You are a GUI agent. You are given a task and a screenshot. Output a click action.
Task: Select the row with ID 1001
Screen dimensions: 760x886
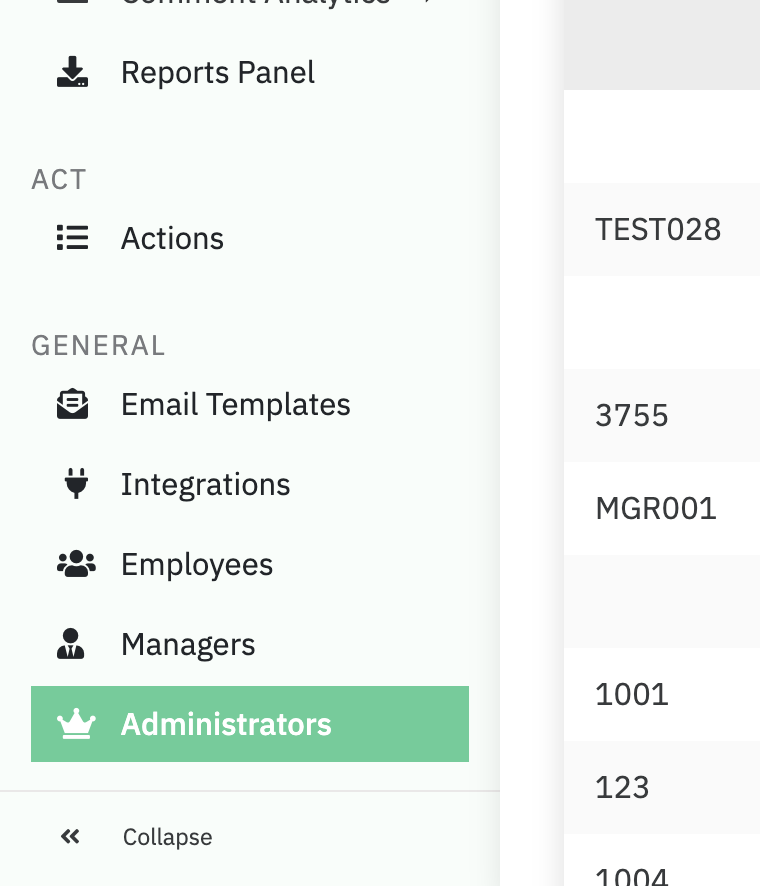tap(631, 694)
